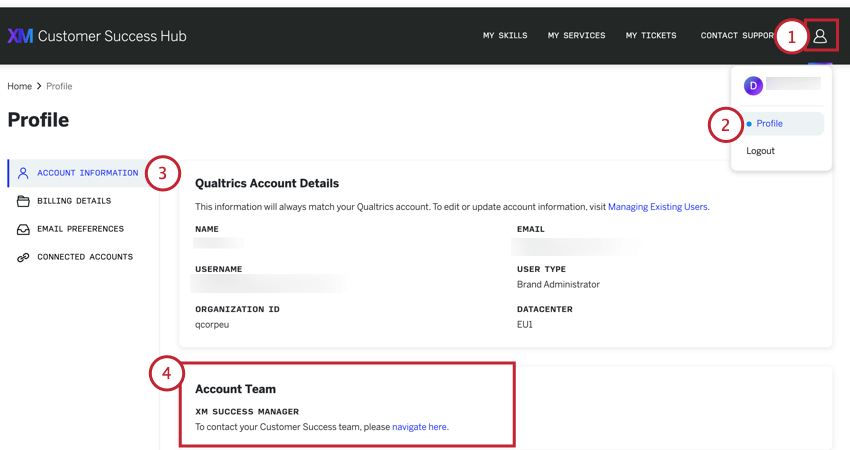Select the inbox icon beside Email Preferences
The height and width of the screenshot is (450, 850).
(23, 229)
